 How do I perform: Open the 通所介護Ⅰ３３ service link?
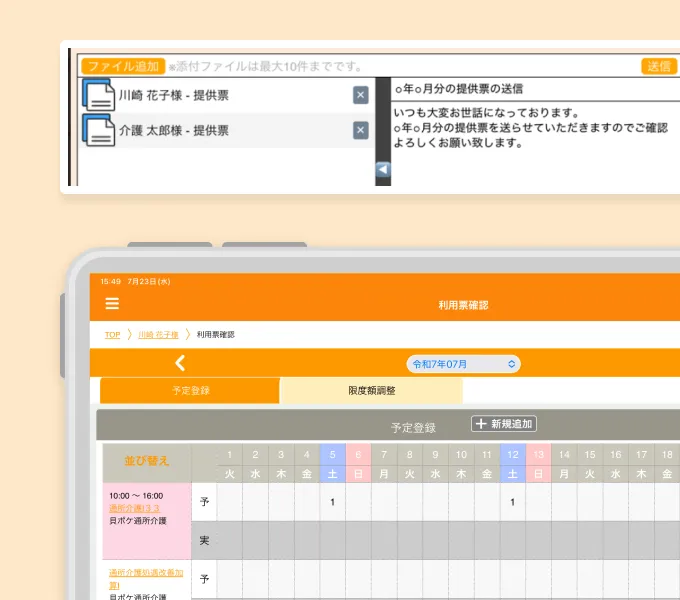134,508
